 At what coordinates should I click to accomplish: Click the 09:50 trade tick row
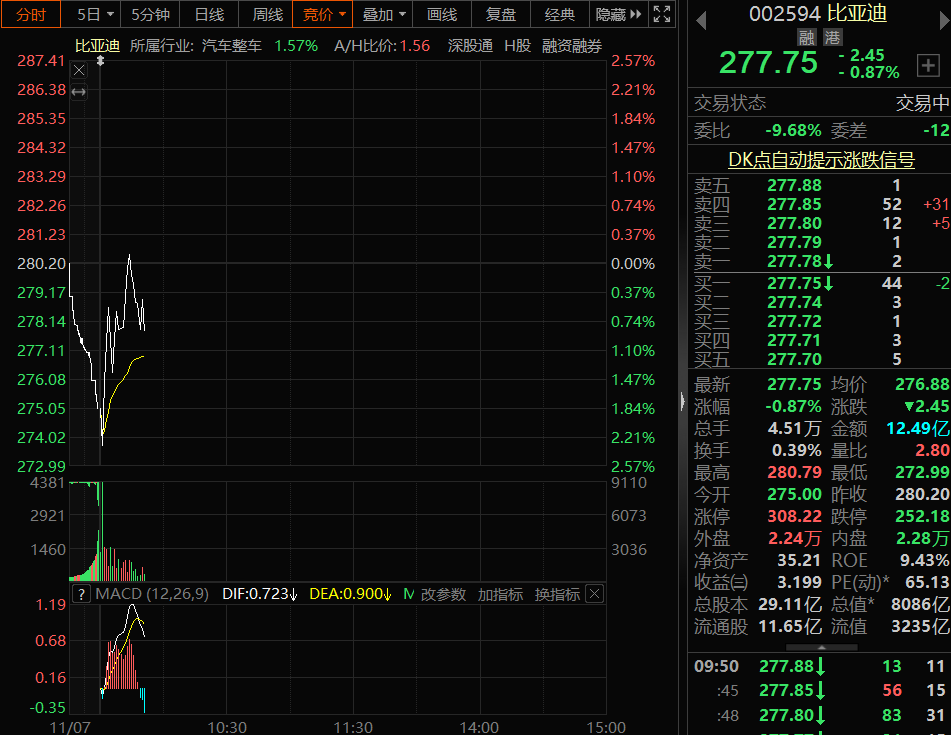[x=820, y=666]
